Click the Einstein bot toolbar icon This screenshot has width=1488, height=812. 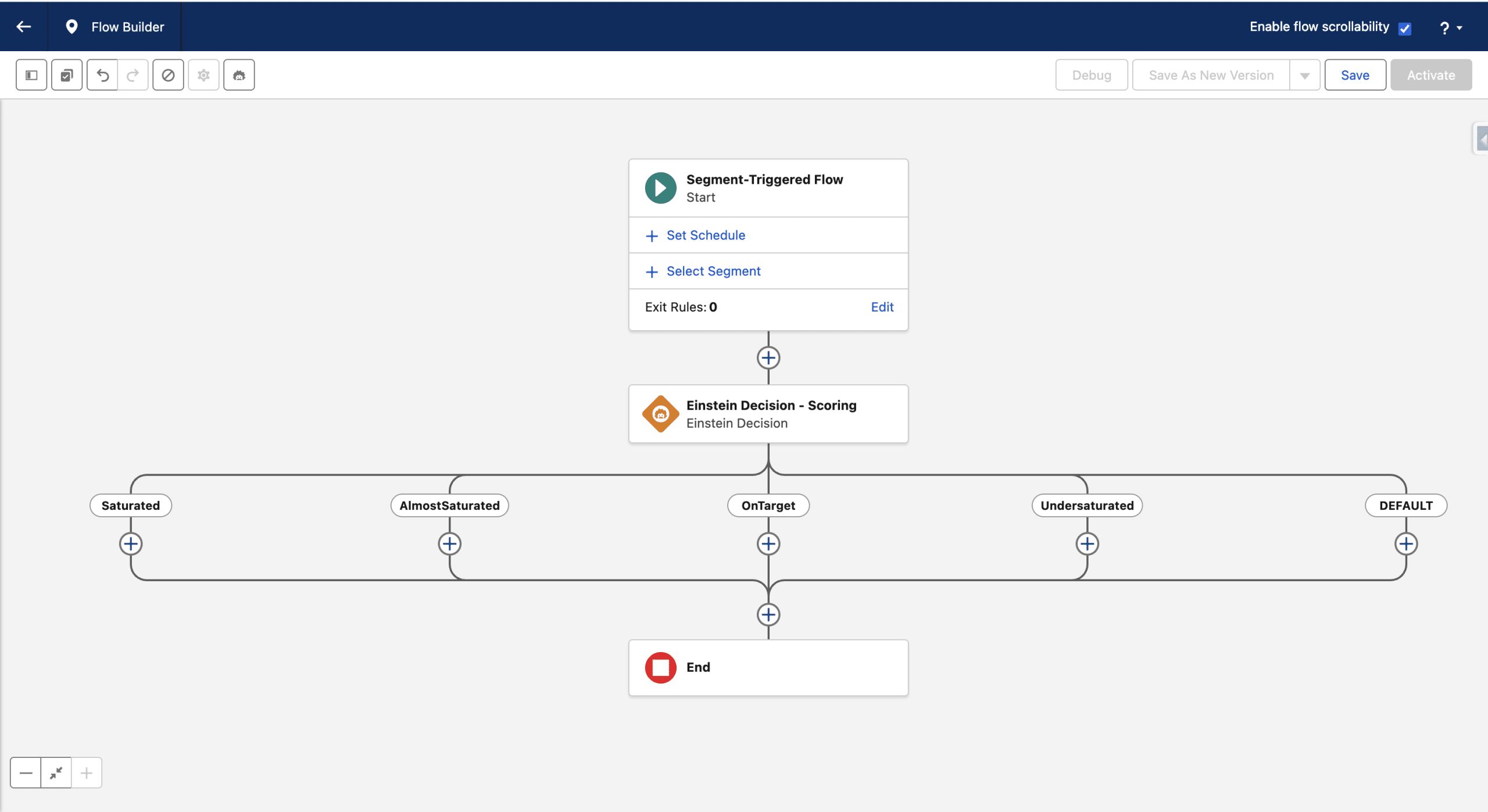[x=239, y=75]
